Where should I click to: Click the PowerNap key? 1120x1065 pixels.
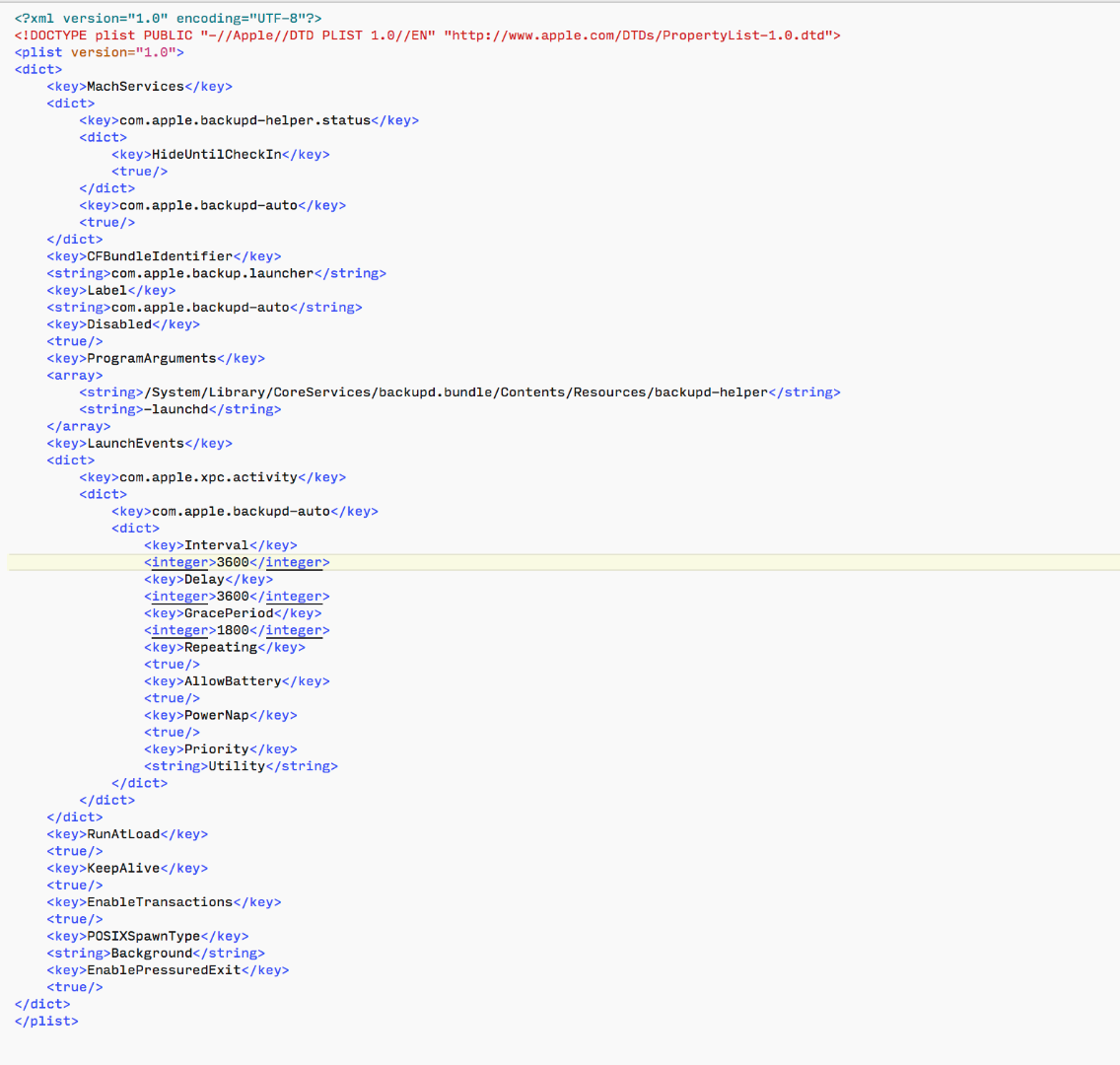point(216,716)
